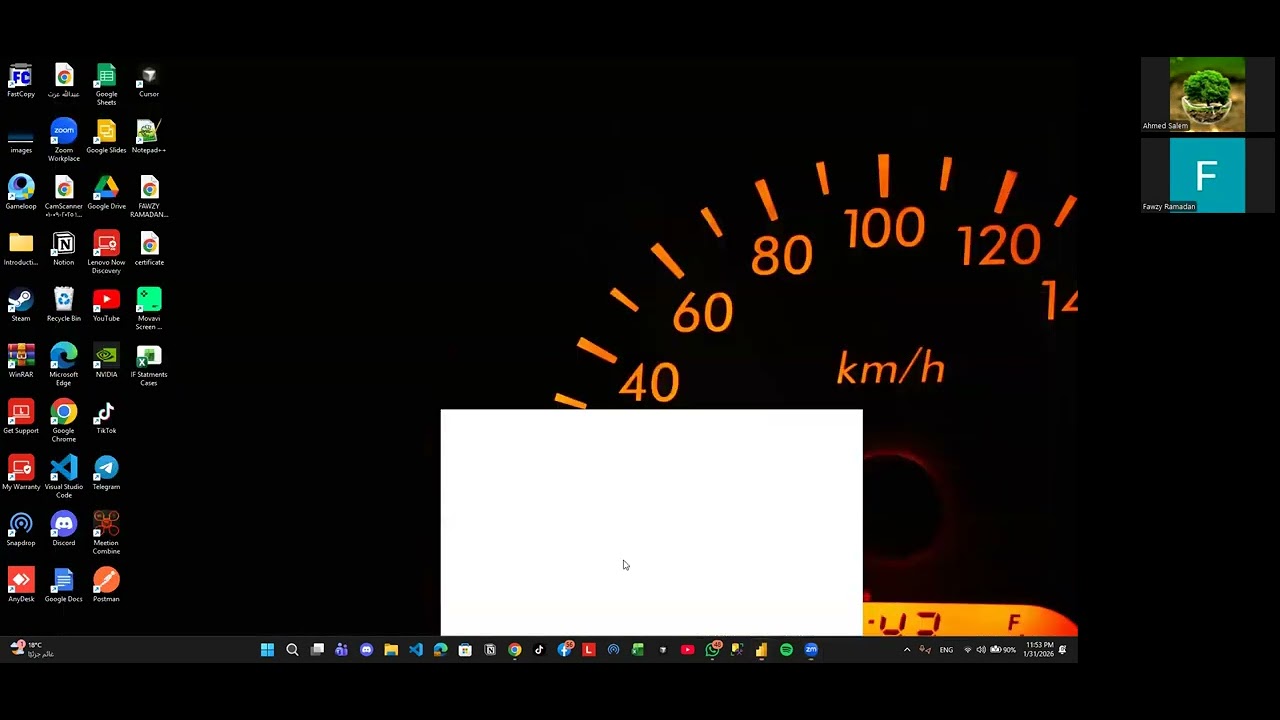Open the notifications bell icon
The height and width of the screenshot is (720, 1280).
pyautogui.click(x=1063, y=650)
